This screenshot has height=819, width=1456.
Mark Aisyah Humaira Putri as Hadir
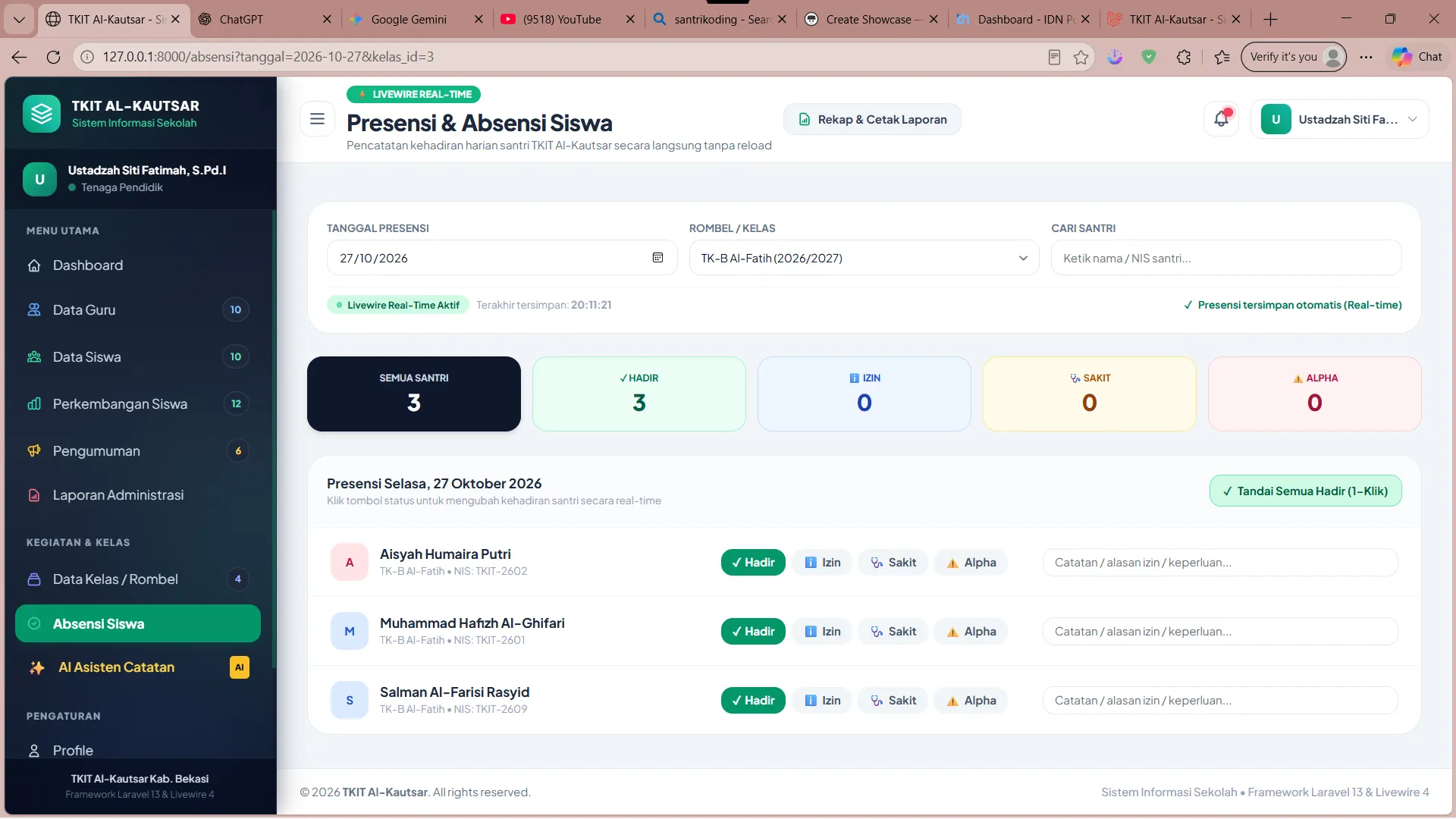point(753,563)
